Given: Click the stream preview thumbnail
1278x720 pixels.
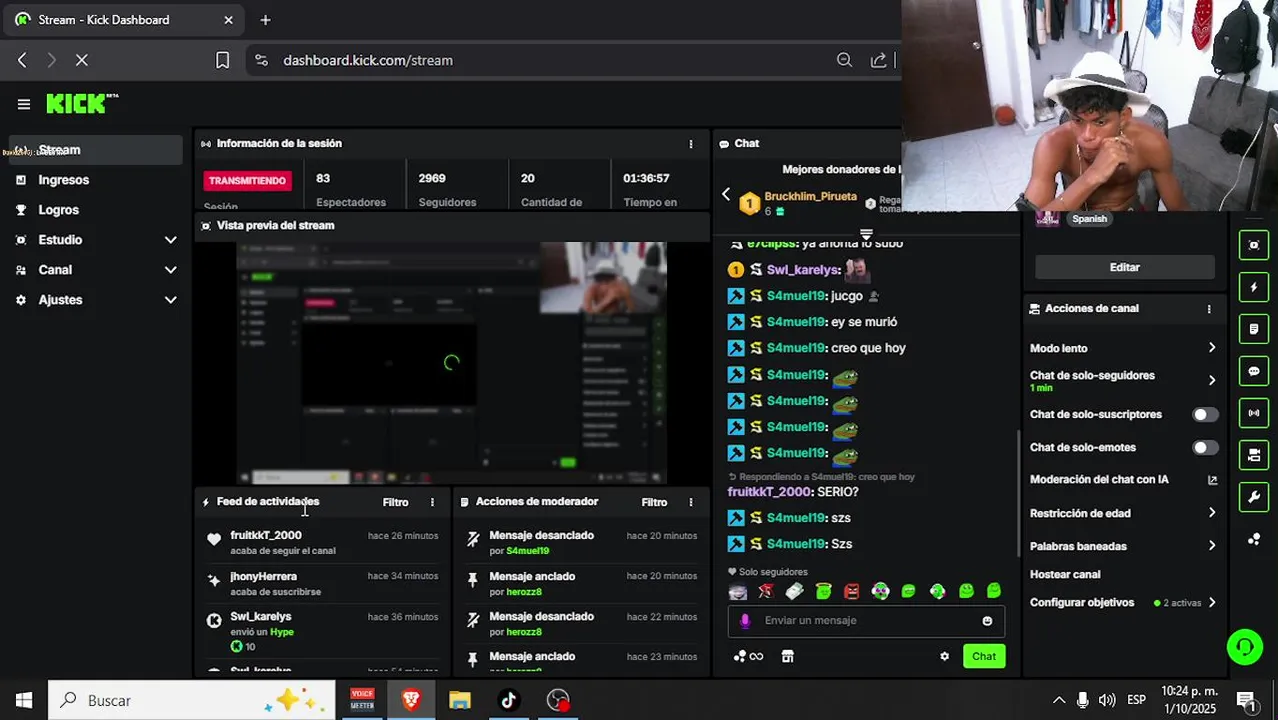Looking at the screenshot, I should [452, 363].
